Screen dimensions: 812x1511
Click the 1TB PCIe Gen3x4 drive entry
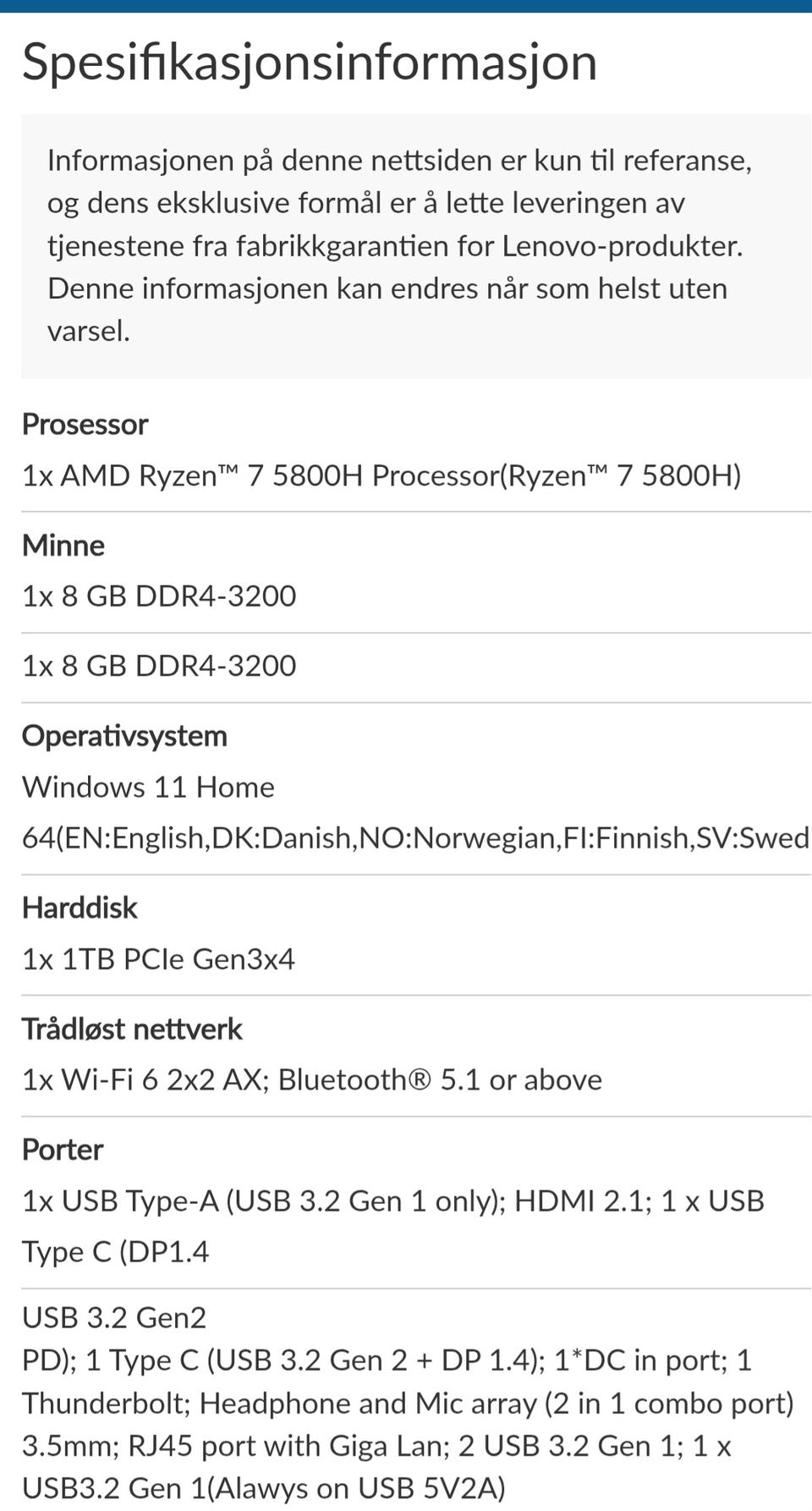click(158, 959)
